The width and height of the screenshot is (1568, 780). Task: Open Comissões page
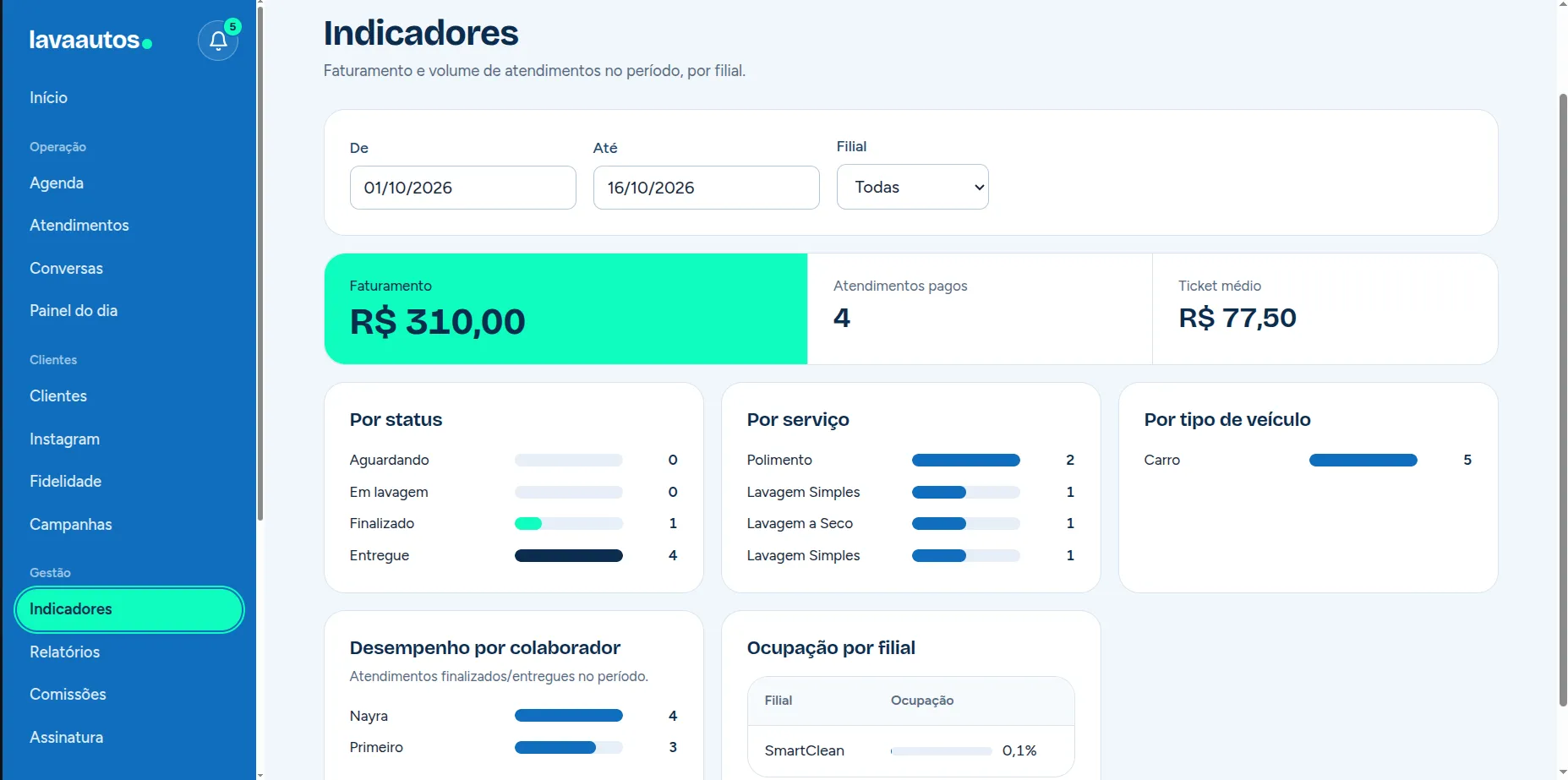coord(68,695)
